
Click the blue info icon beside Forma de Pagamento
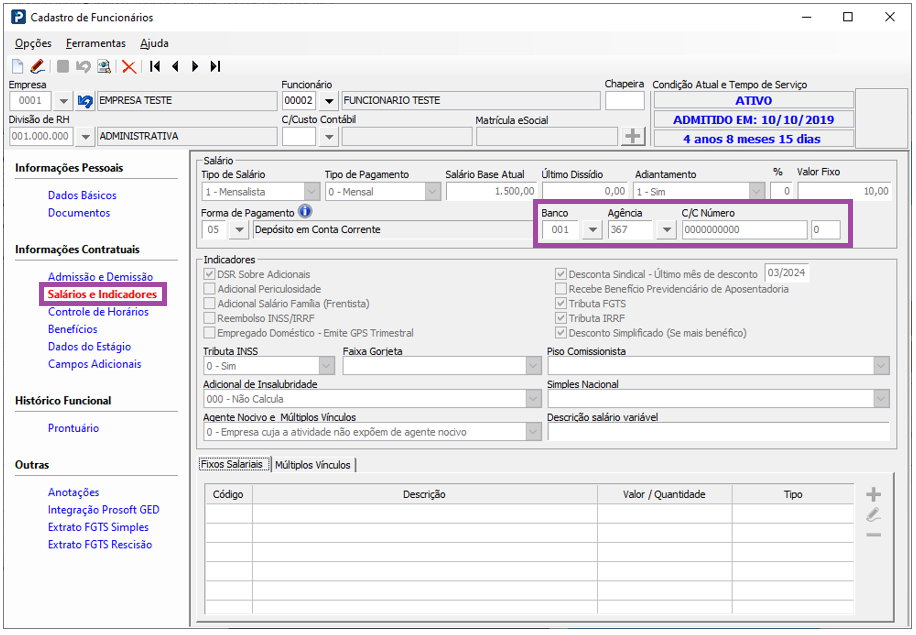pyautogui.click(x=305, y=212)
